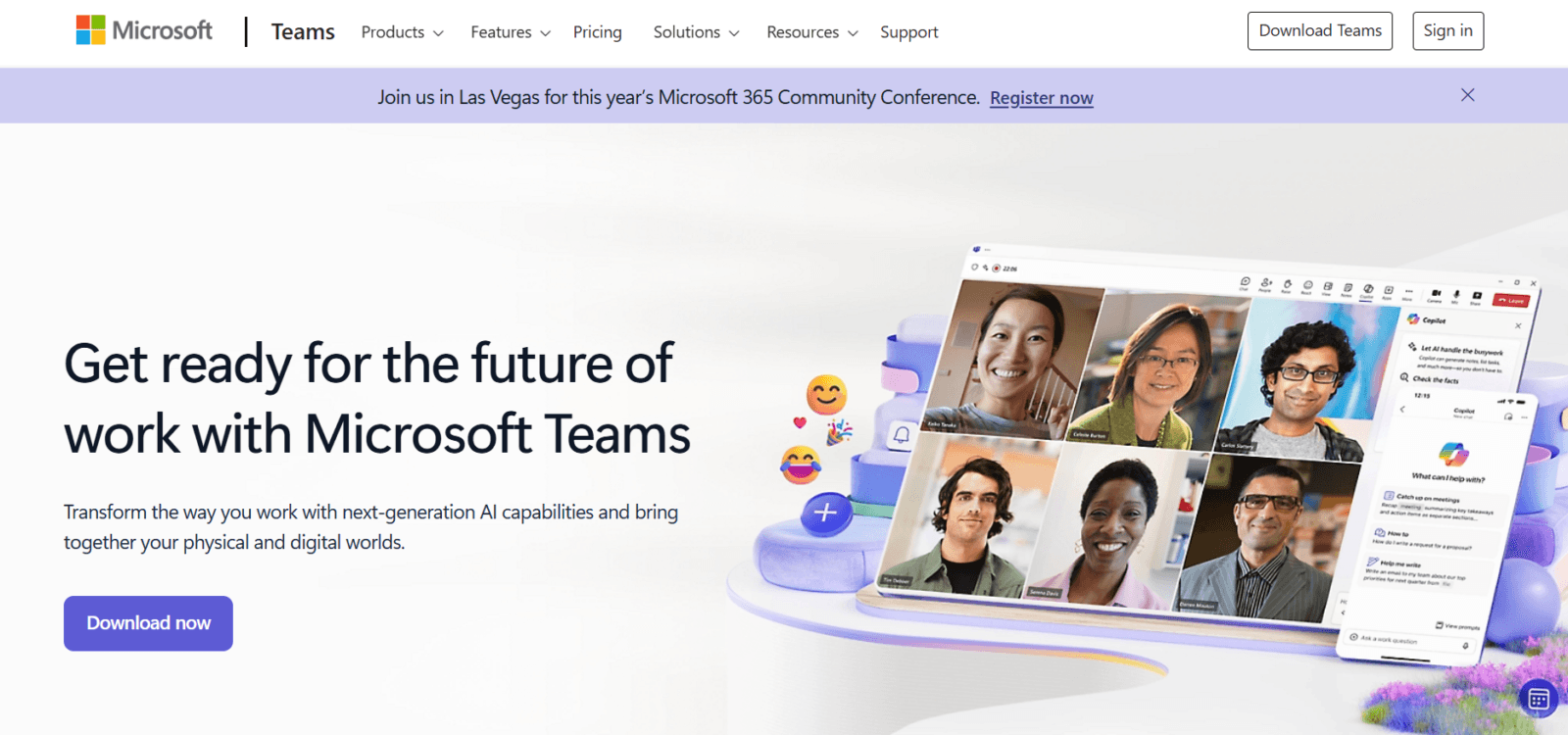Open the floating calendar icon at bottom right

tap(1539, 699)
